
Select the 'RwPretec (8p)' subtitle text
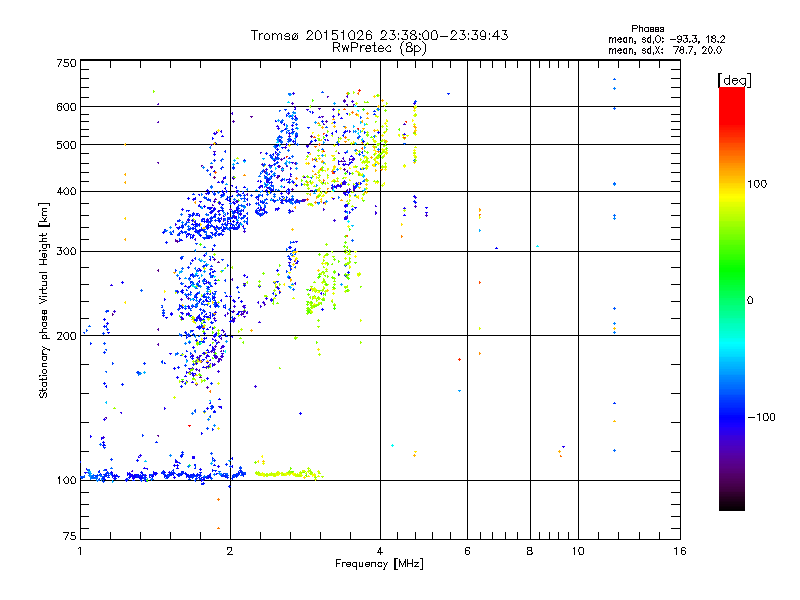tap(379, 48)
